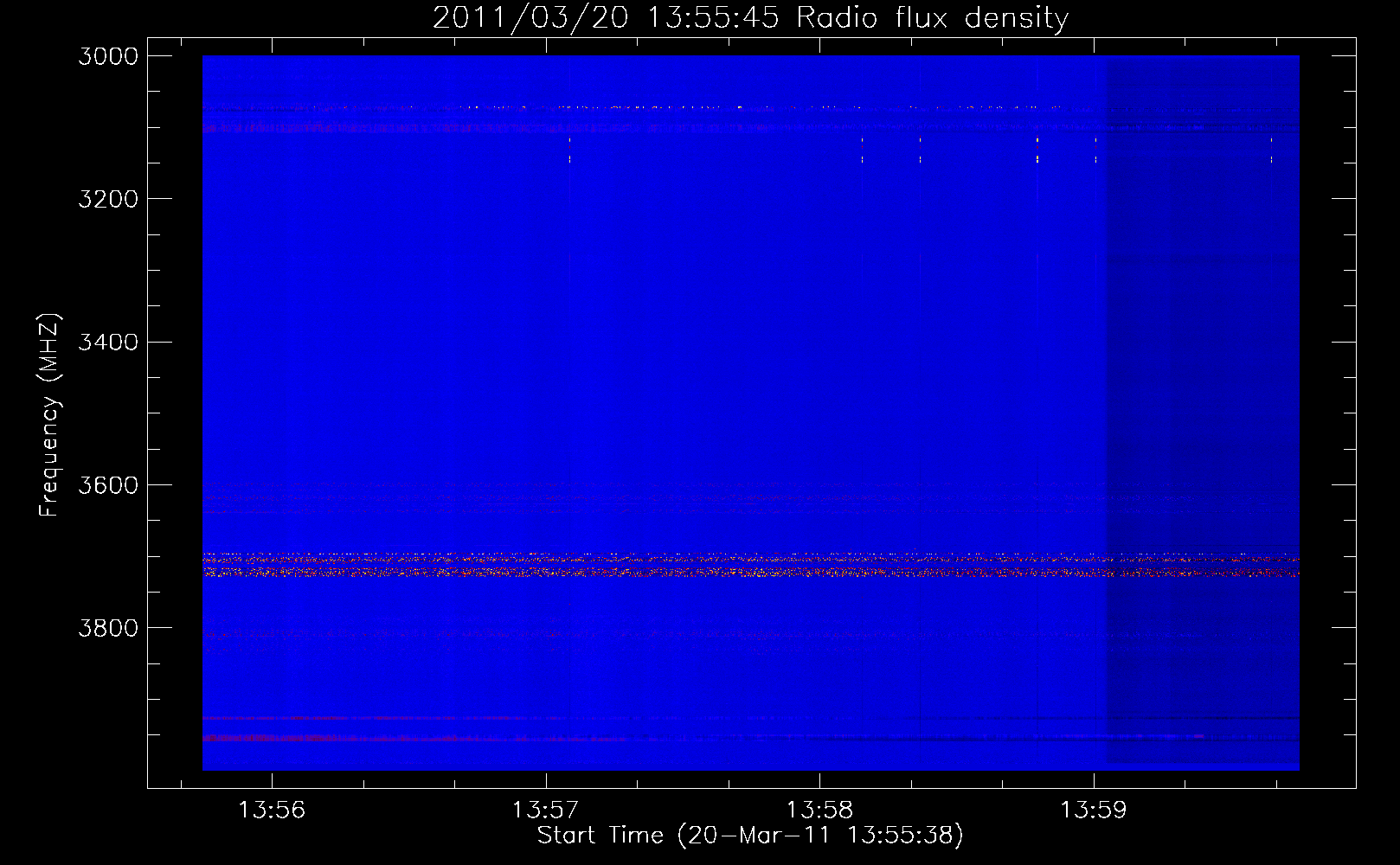
Task: Click the '3200' frequency axis label
Action: pos(108,199)
